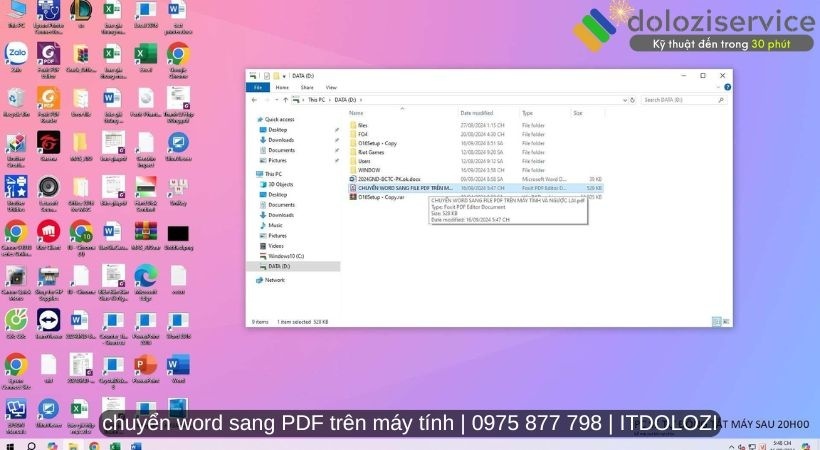Open taskbar Search
The image size is (820, 450).
coord(31,446)
